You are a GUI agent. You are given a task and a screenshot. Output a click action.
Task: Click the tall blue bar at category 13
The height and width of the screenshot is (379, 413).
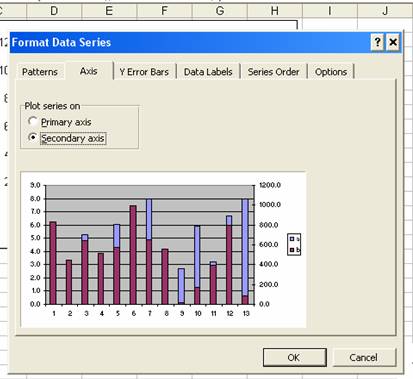245,247
